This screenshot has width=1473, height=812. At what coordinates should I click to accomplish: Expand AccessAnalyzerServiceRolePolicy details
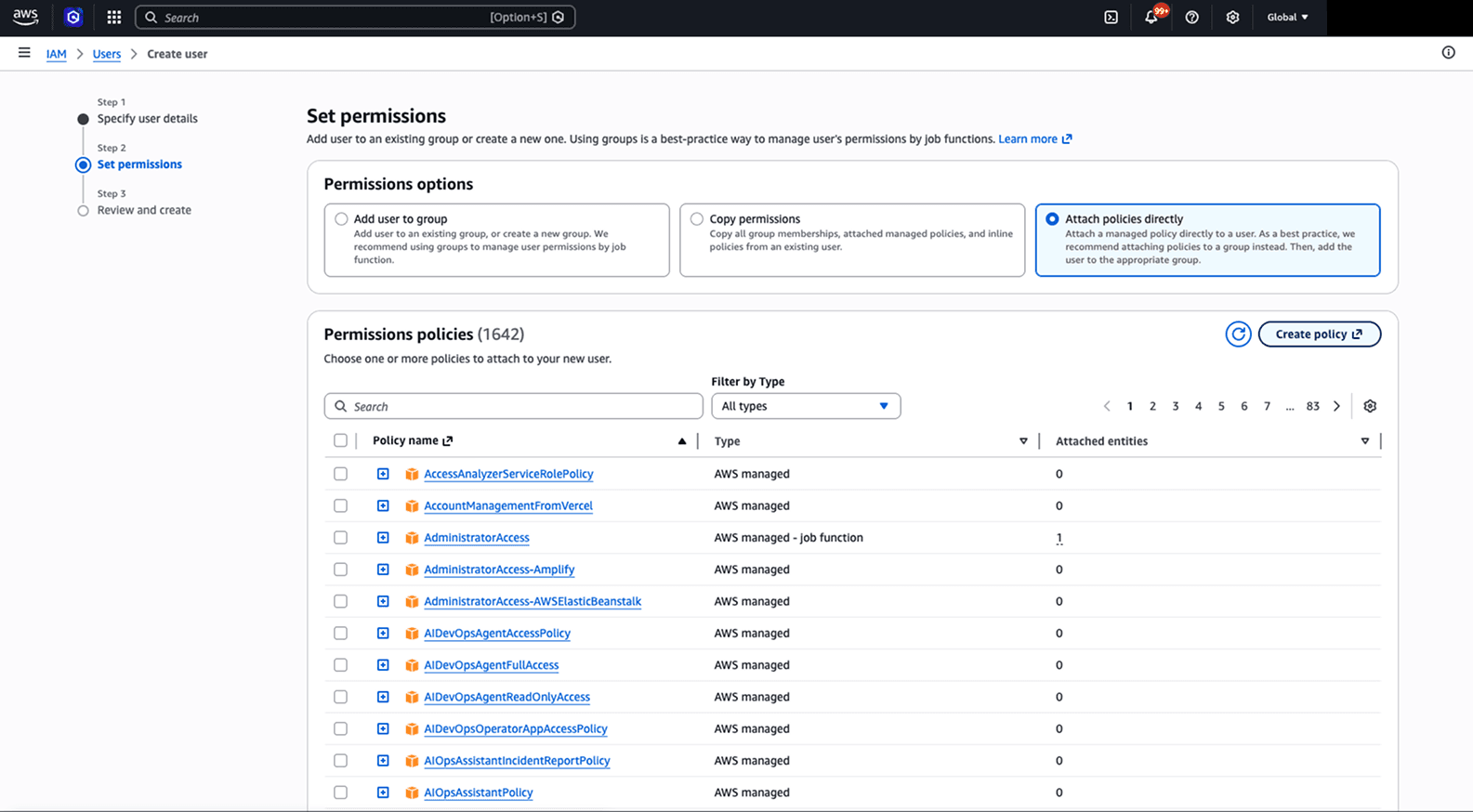point(383,474)
